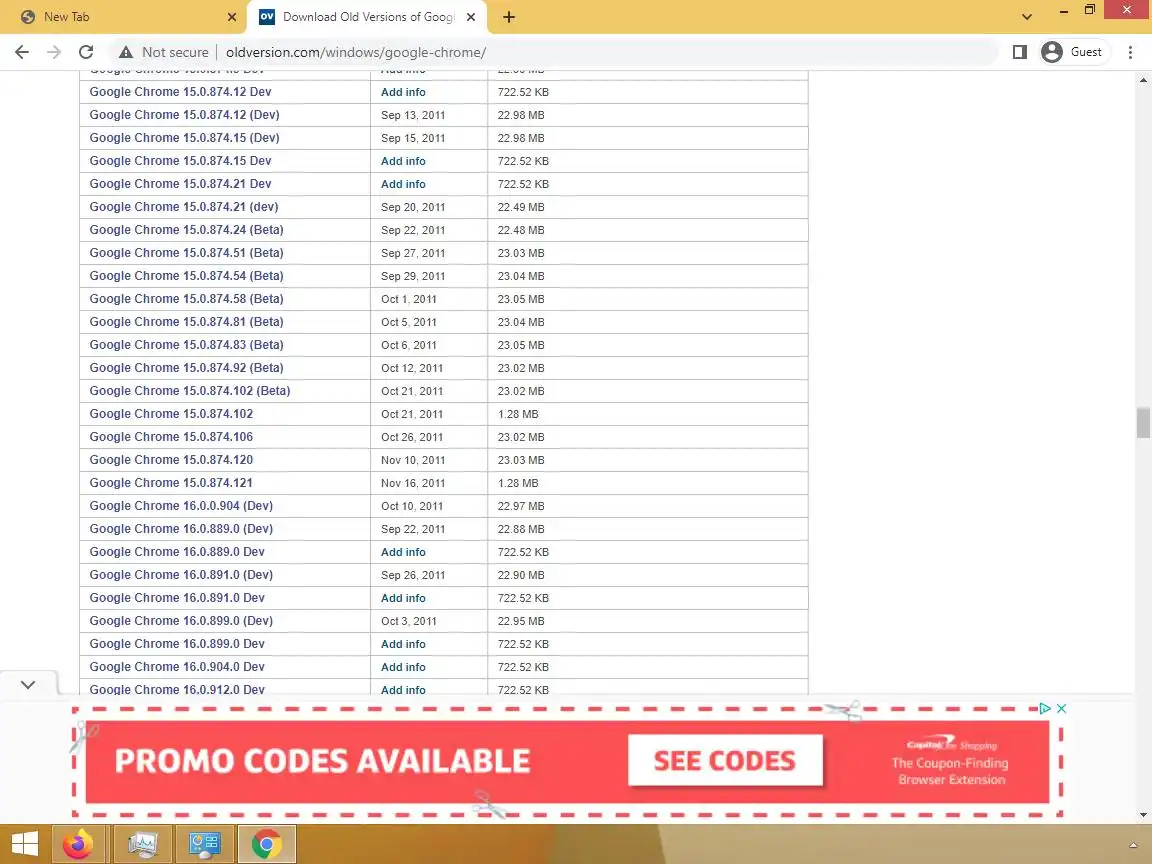Open Google Chrome 15.0.874.15 (Dev) link
The image size is (1152, 864).
tap(184, 137)
